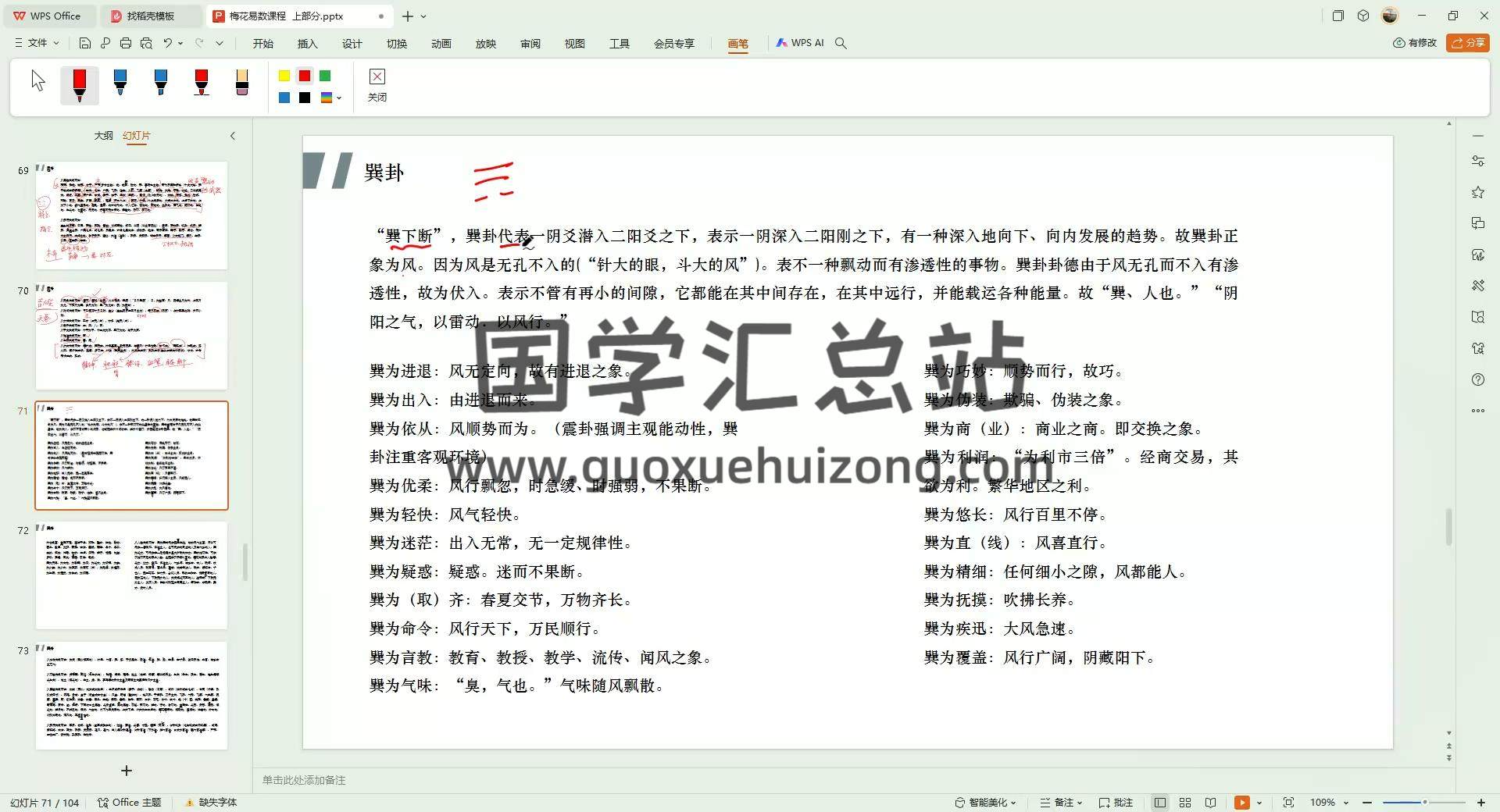Image resolution: width=1500 pixels, height=812 pixels.
Task: Collapse the slide panel chevron
Action: pos(233,136)
